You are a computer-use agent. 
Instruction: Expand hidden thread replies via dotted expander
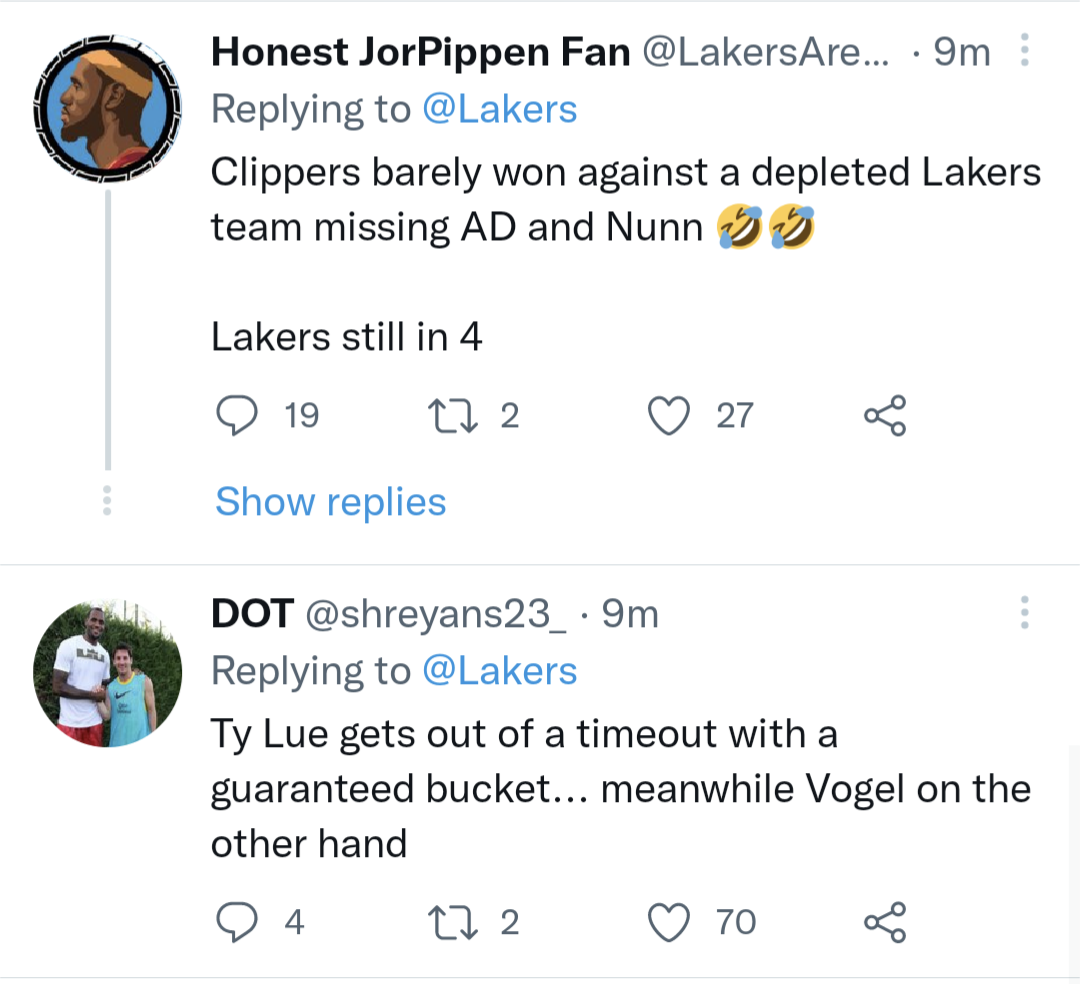[107, 501]
